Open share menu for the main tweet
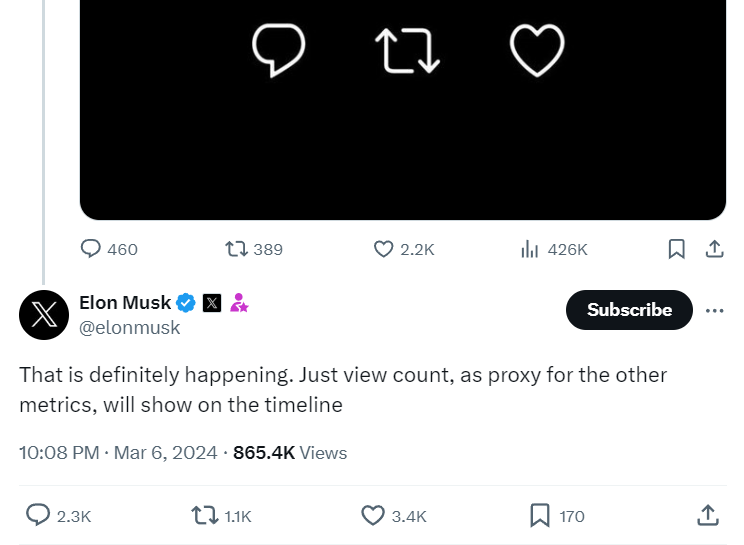Viewport: 744px width, 545px height. [707, 515]
